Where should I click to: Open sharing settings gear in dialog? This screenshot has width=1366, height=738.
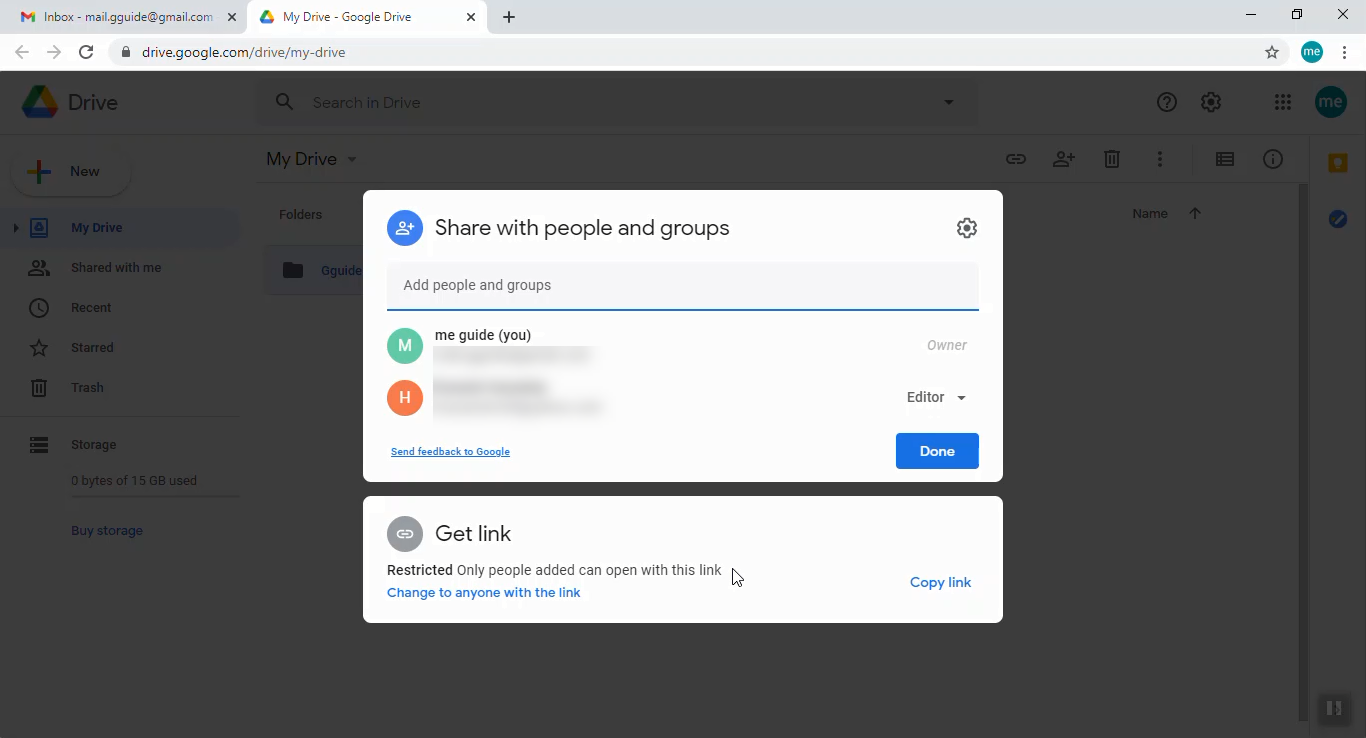966,227
